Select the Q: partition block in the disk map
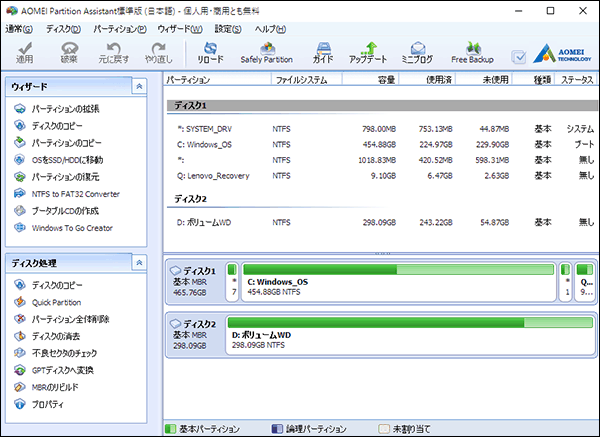 [x=585, y=282]
